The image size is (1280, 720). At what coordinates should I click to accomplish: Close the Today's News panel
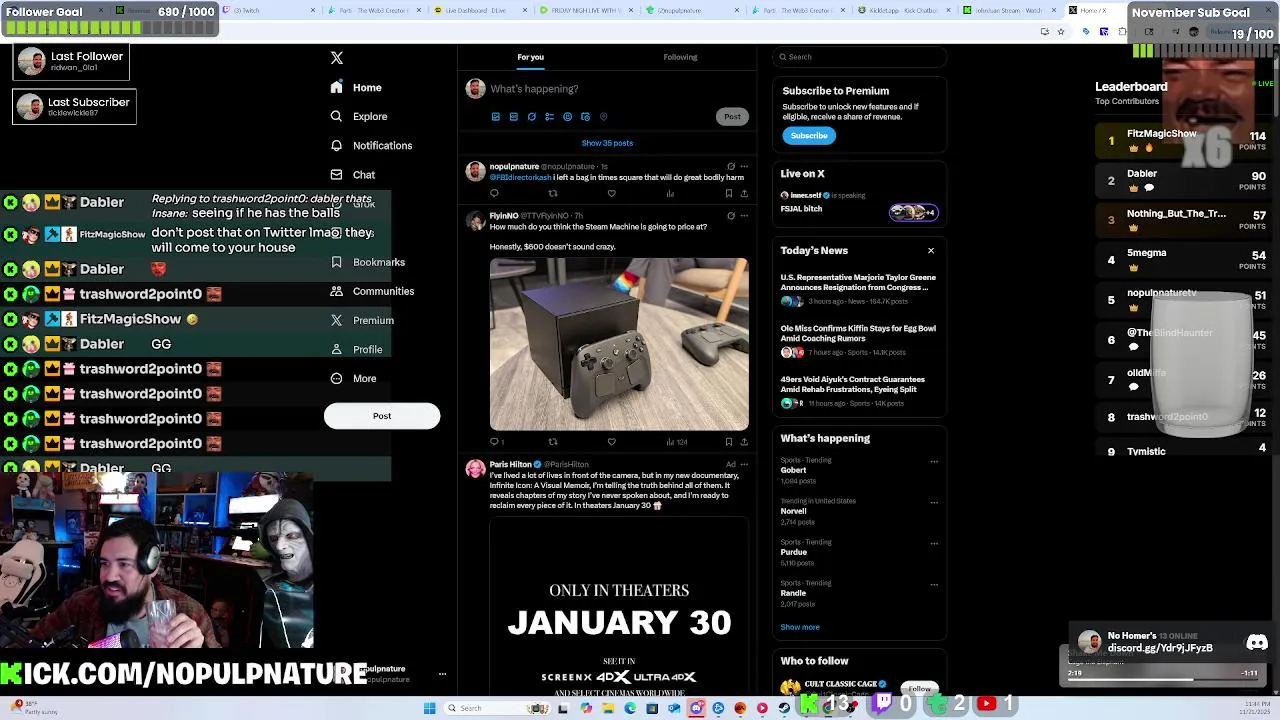coord(931,251)
